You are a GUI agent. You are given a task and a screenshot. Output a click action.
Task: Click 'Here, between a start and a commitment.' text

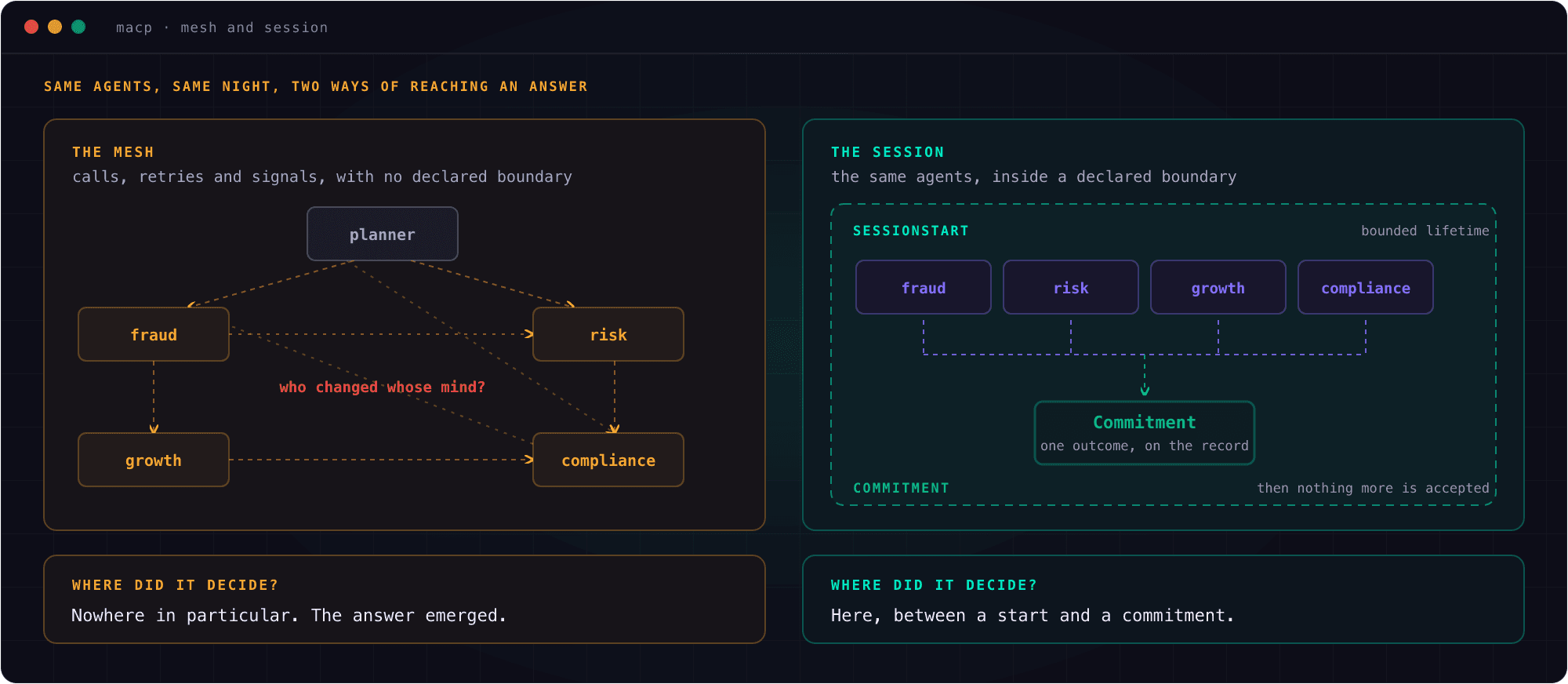(x=1033, y=616)
